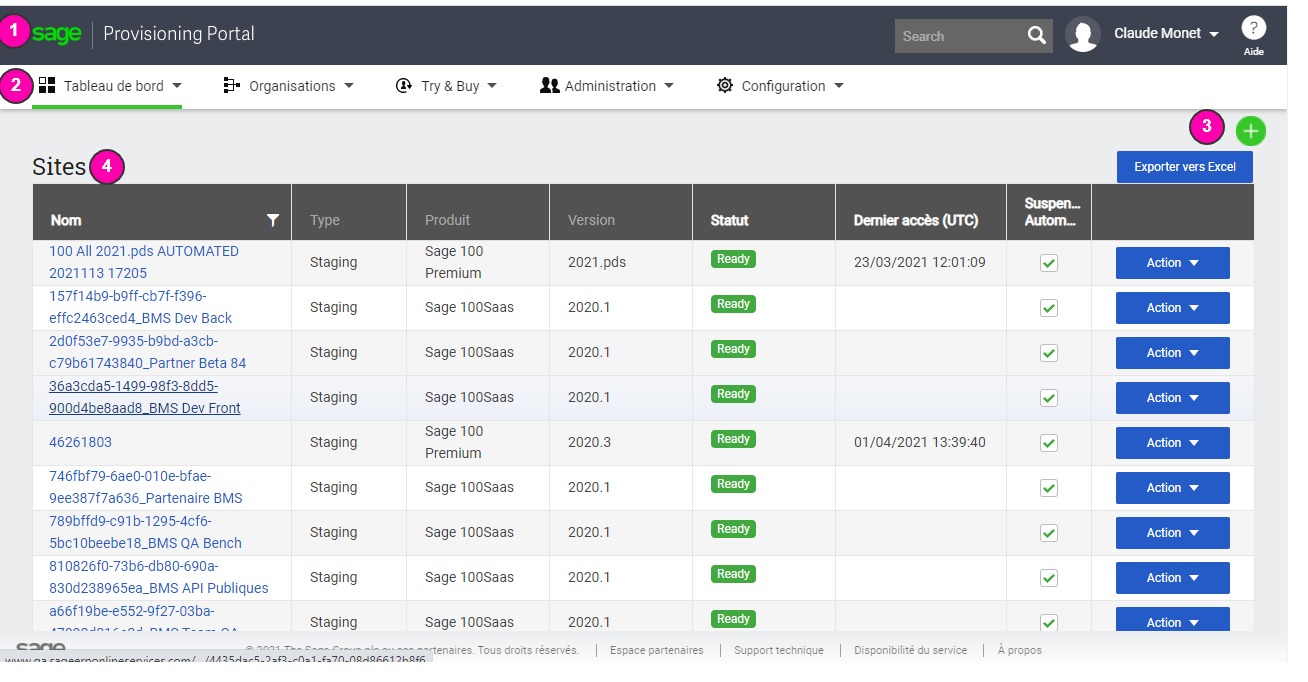This screenshot has height=682, width=1308.
Task: Open the Tableau de bord menu
Action: click(x=110, y=86)
